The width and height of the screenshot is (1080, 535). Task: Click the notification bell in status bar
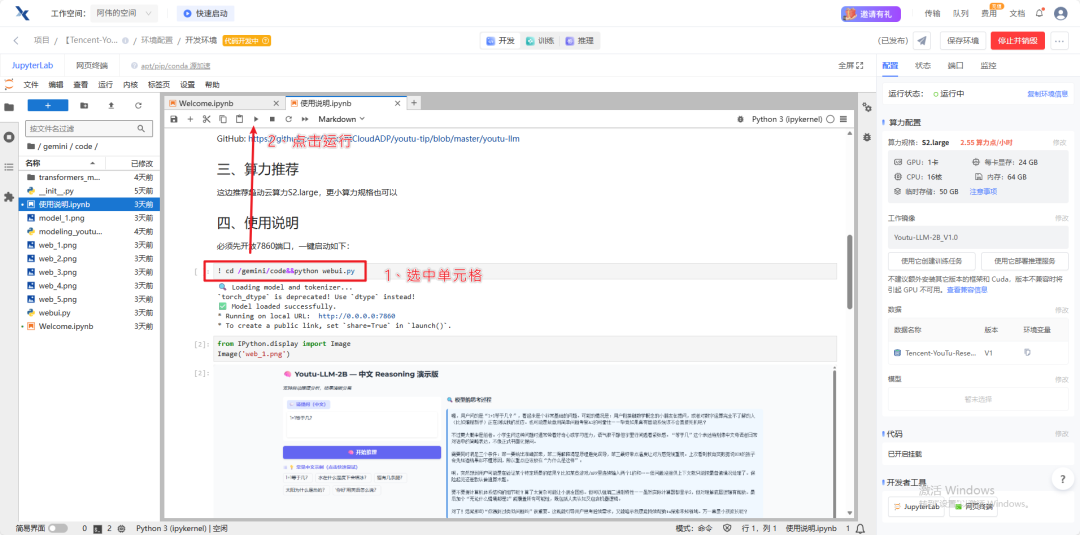(x=860, y=528)
